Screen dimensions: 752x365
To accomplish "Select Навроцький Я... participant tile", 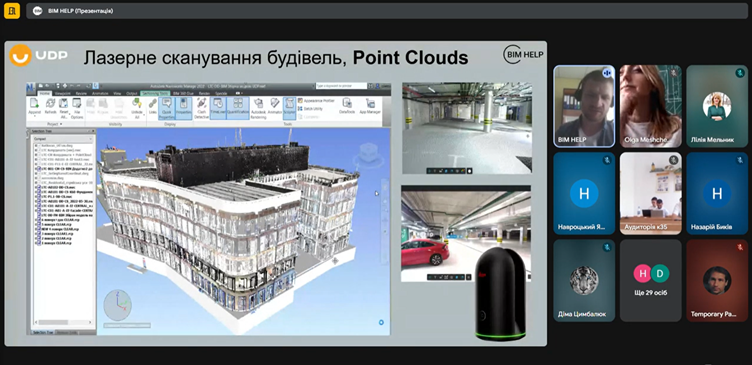I will [x=584, y=193].
